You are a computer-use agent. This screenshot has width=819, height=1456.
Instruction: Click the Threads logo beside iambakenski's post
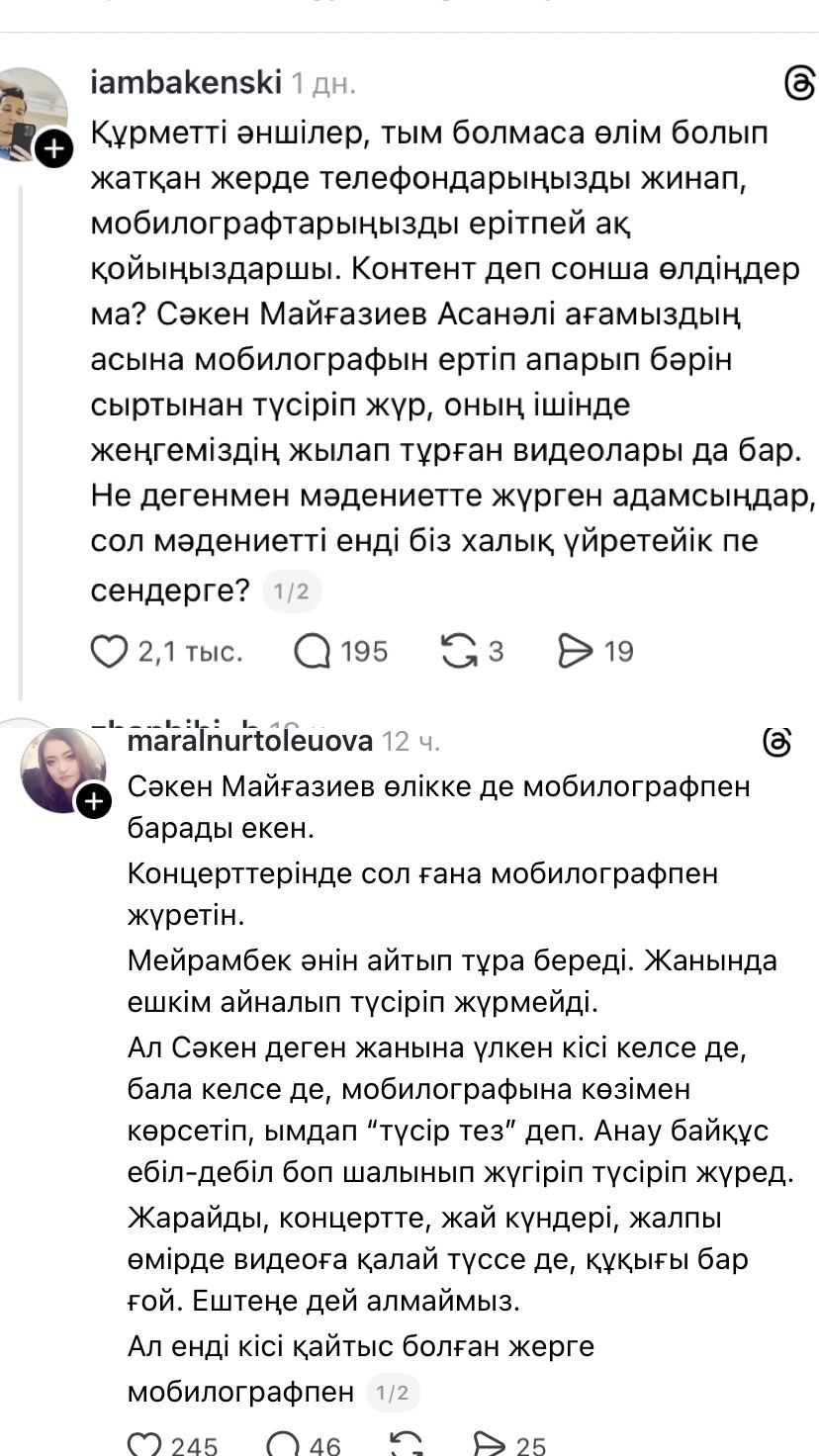tap(798, 84)
